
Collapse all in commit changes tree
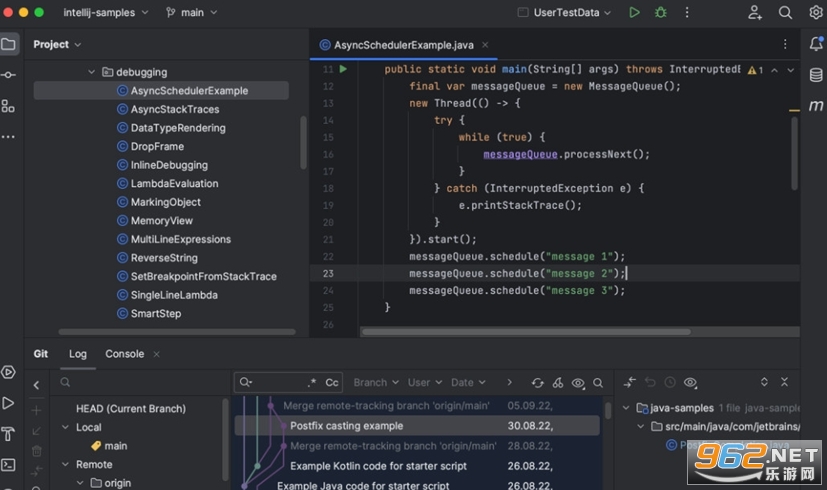[x=784, y=382]
